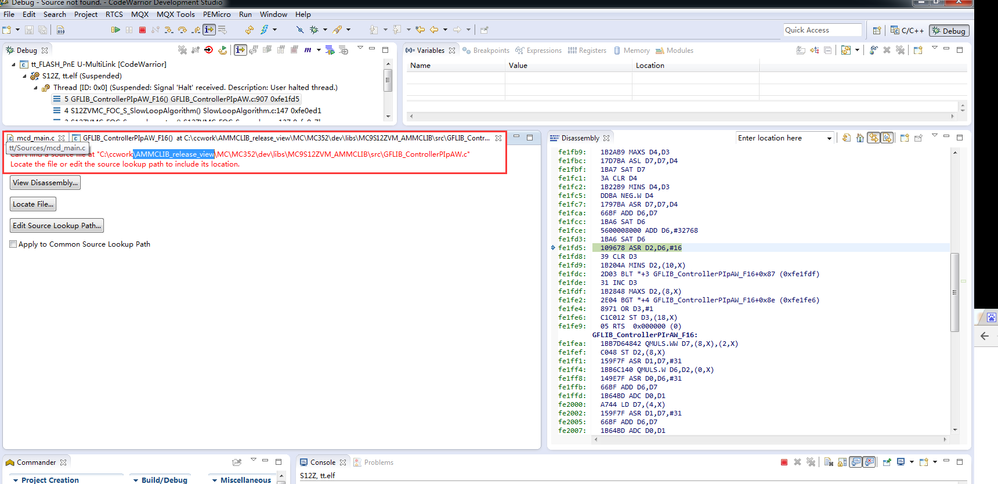This screenshot has width=998, height=484.
Task: Click the Home icon in Disassembly view
Action: (x=860, y=138)
